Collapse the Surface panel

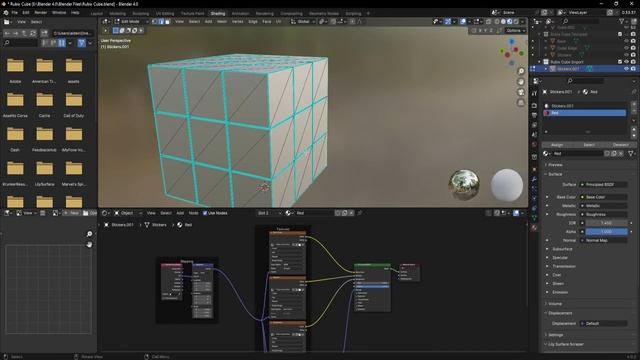[x=555, y=174]
